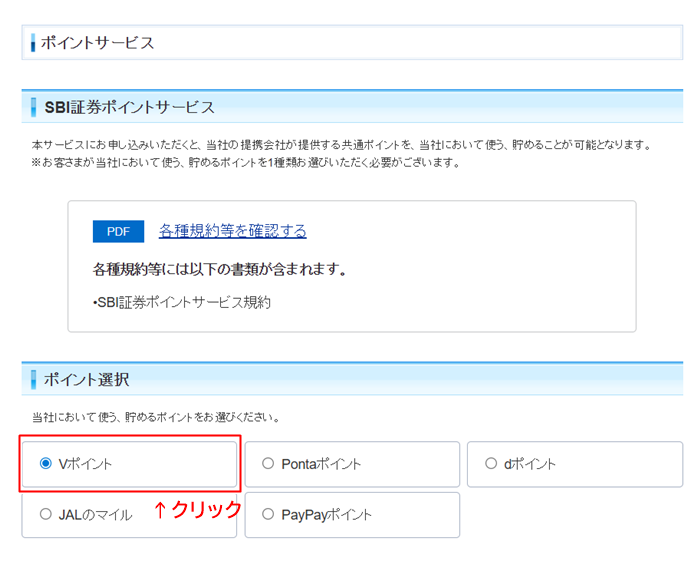Click the blue PDF badge icon

[118, 231]
